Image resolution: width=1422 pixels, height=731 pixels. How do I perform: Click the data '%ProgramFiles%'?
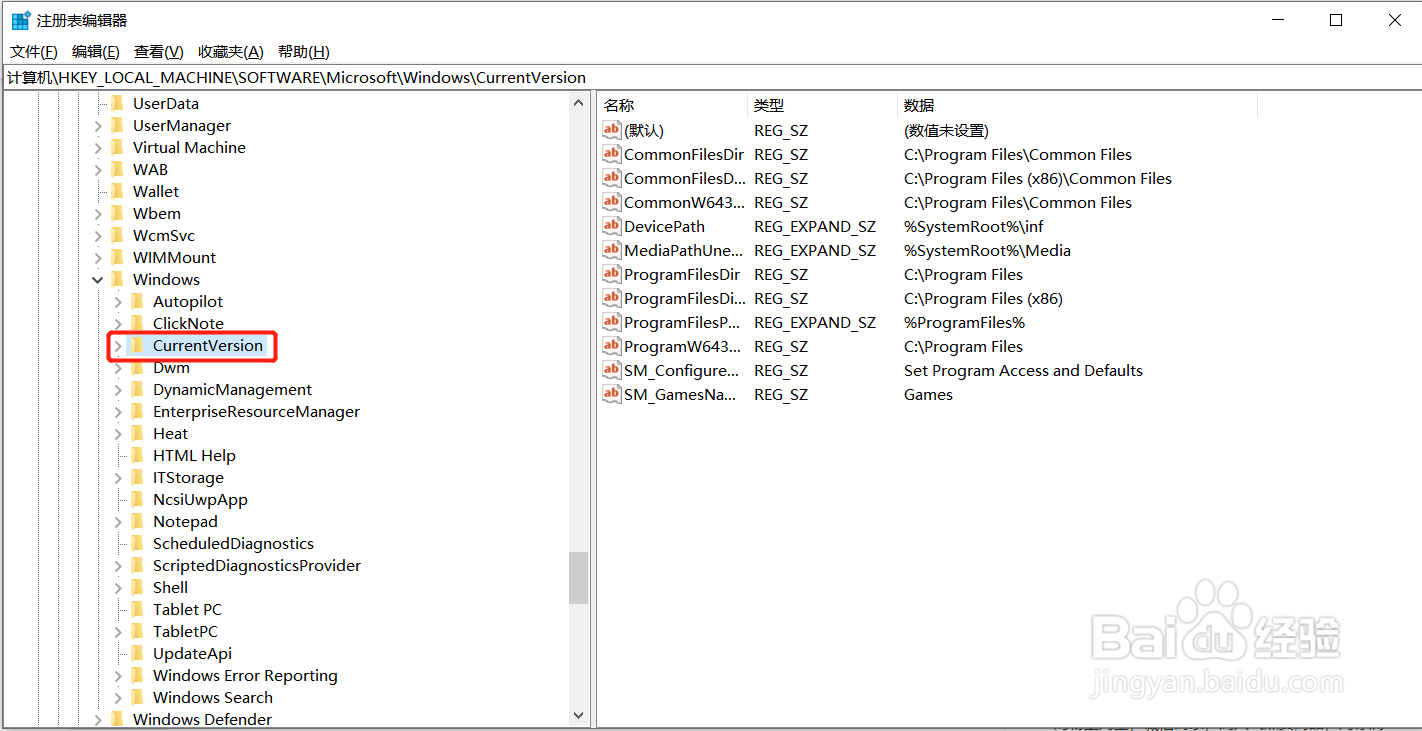[964, 322]
